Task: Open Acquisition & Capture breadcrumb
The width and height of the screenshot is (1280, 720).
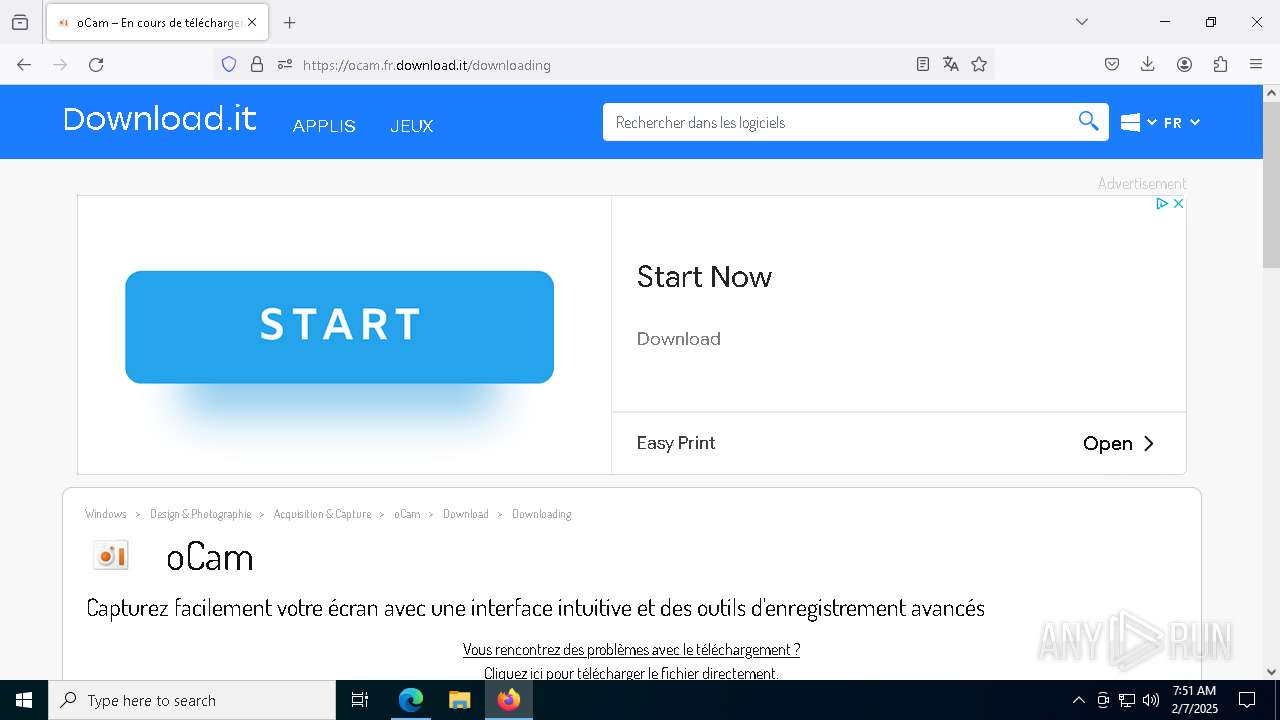Action: click(x=322, y=514)
